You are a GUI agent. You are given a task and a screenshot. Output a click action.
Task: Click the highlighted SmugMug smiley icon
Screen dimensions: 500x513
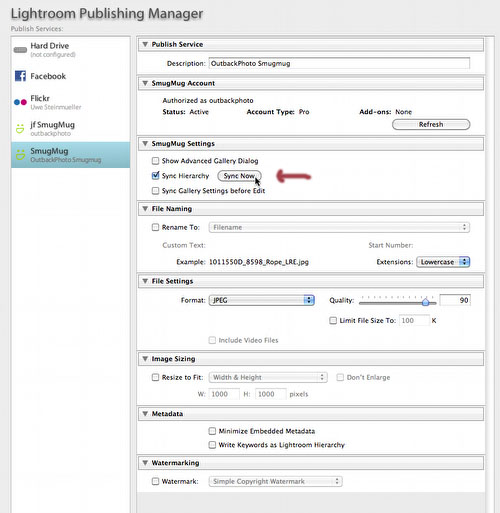tap(20, 155)
